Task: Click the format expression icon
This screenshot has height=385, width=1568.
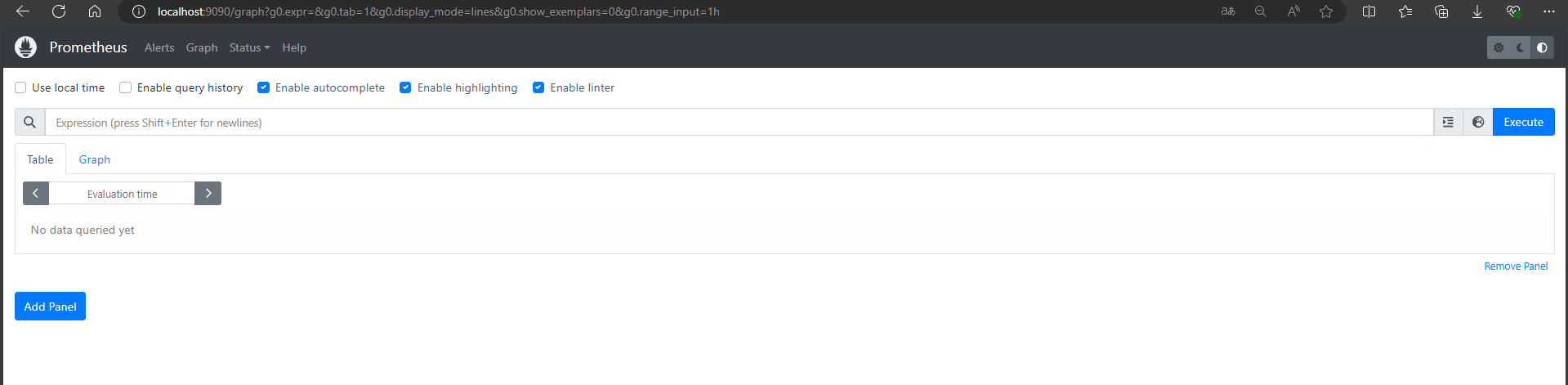Action: tap(1448, 122)
